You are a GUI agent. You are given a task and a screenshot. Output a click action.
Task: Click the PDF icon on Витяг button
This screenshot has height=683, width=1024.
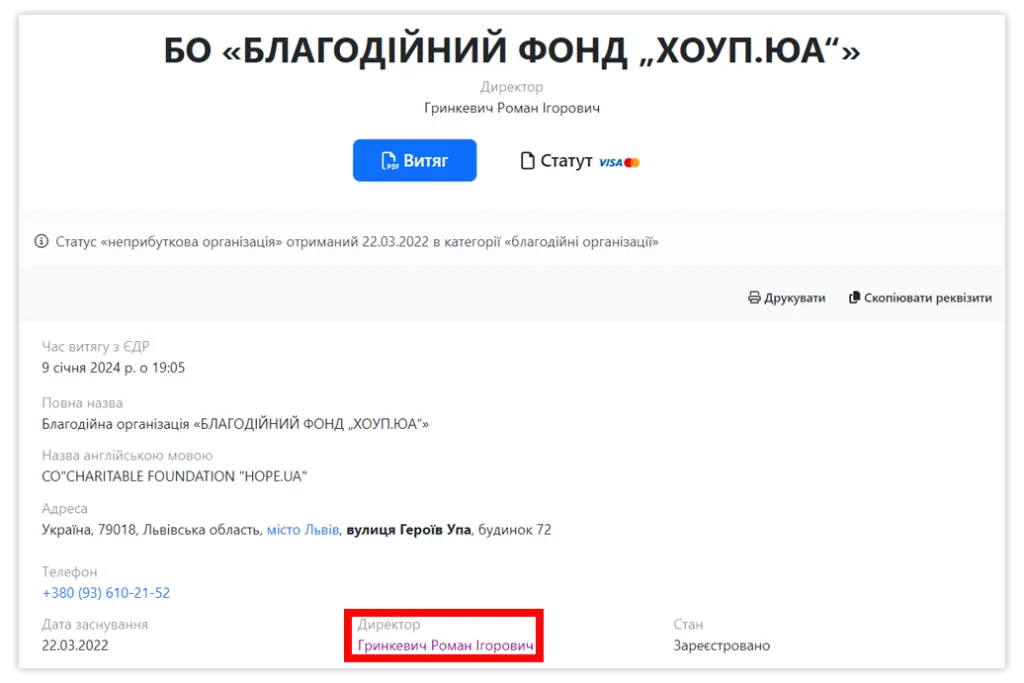tap(389, 161)
